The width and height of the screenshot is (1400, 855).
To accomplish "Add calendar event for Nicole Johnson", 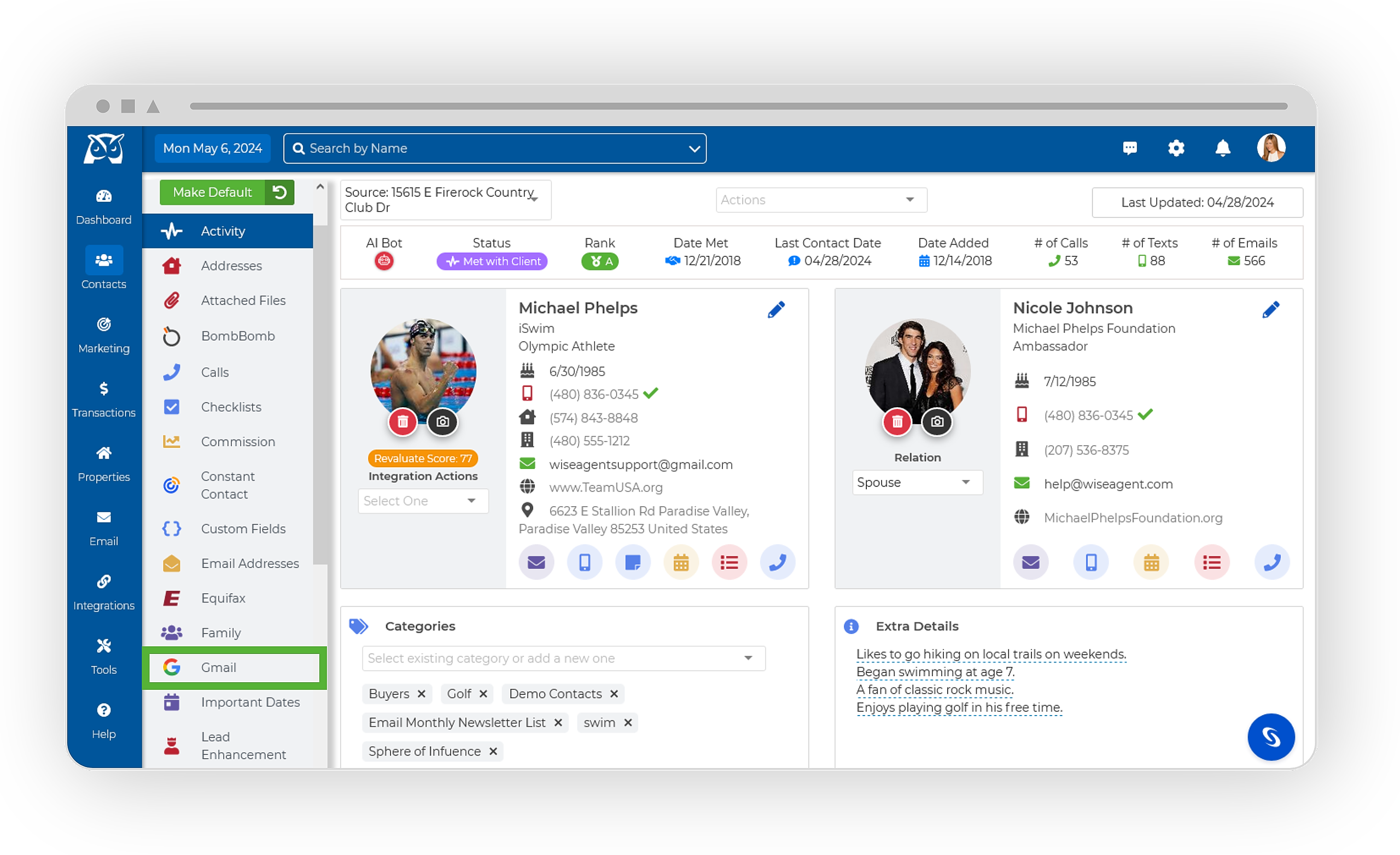I will point(1151,563).
